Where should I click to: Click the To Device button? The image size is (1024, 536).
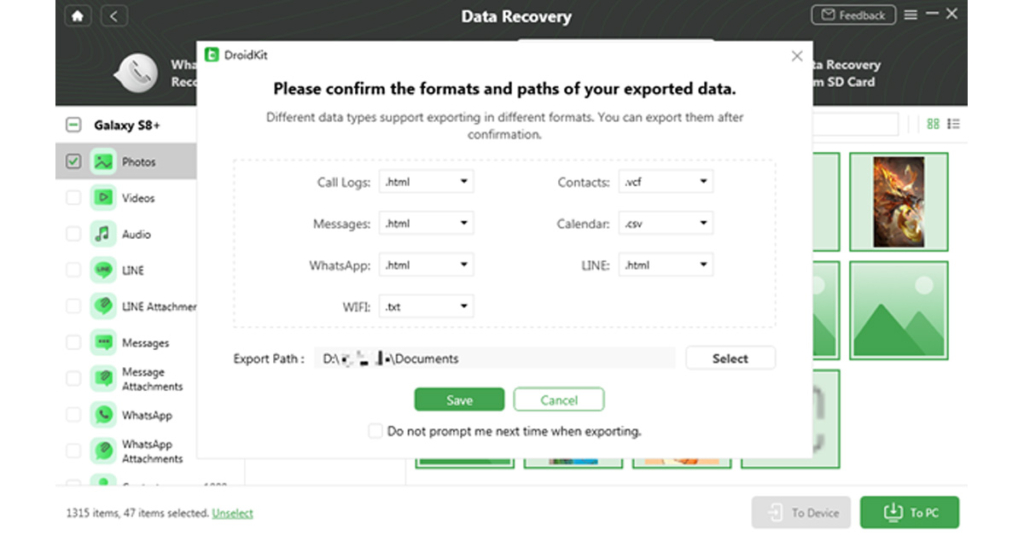click(x=801, y=512)
